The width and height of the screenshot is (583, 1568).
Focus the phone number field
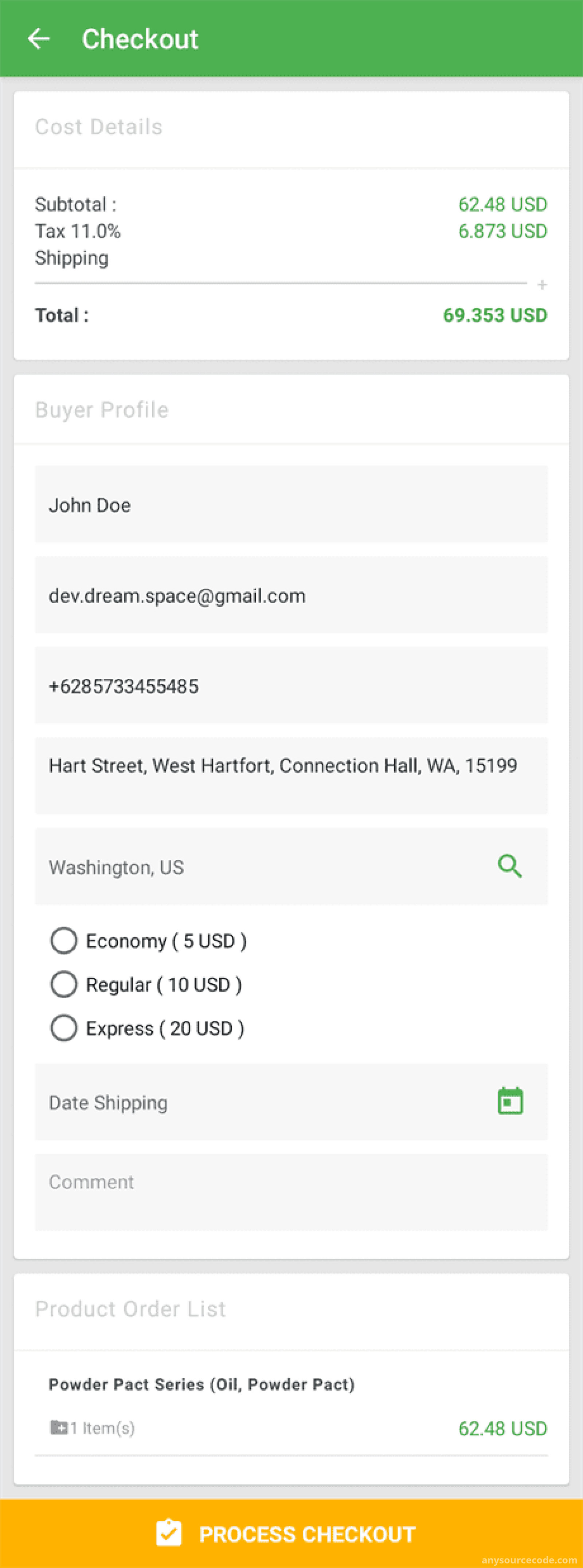tap(291, 686)
